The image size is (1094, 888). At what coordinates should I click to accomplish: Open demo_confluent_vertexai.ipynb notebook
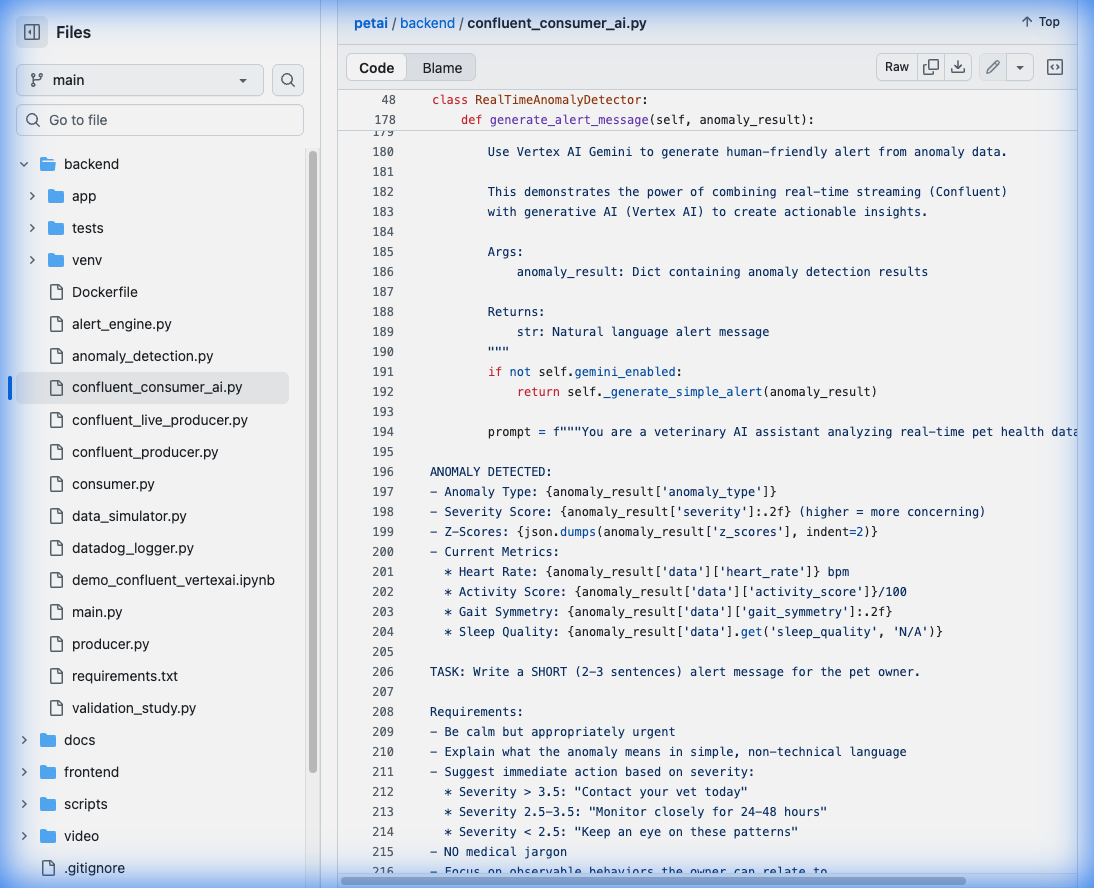(173, 580)
